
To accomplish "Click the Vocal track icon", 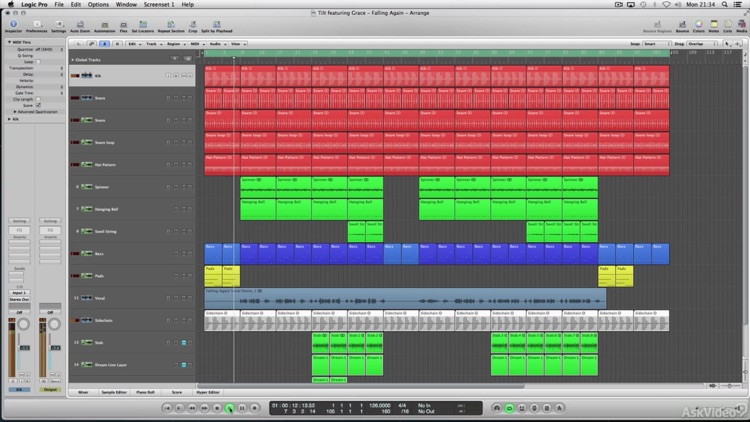I will pos(87,298).
